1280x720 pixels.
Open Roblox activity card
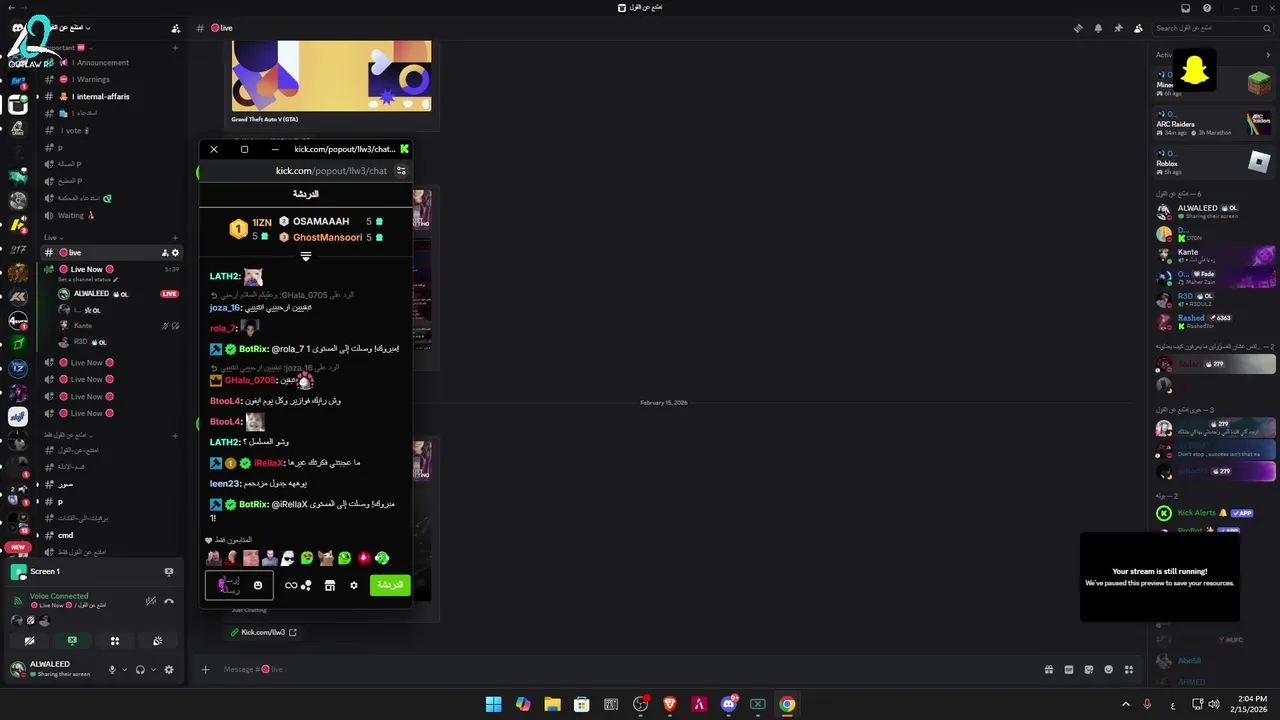click(1213, 160)
